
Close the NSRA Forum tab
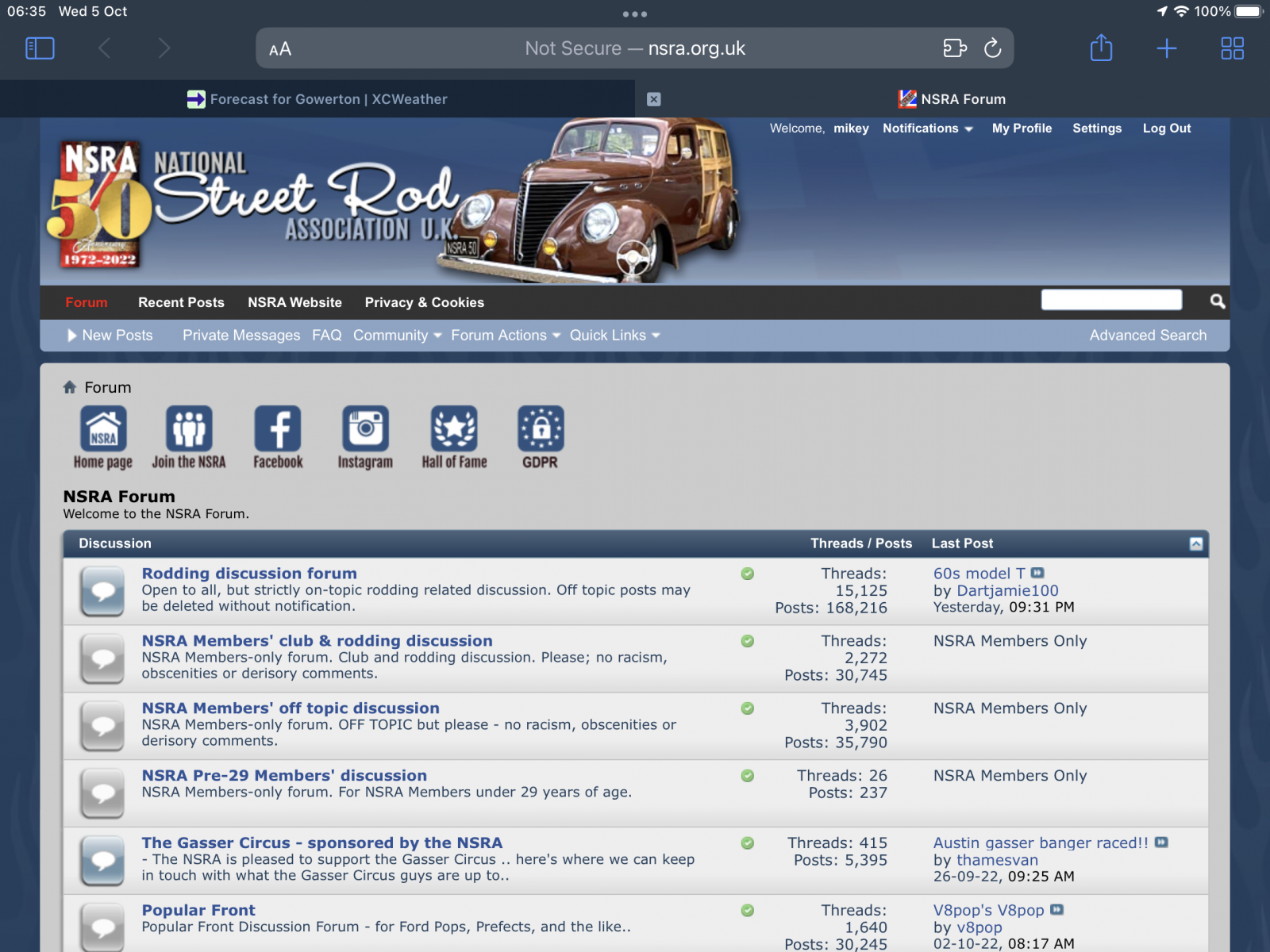pos(653,99)
